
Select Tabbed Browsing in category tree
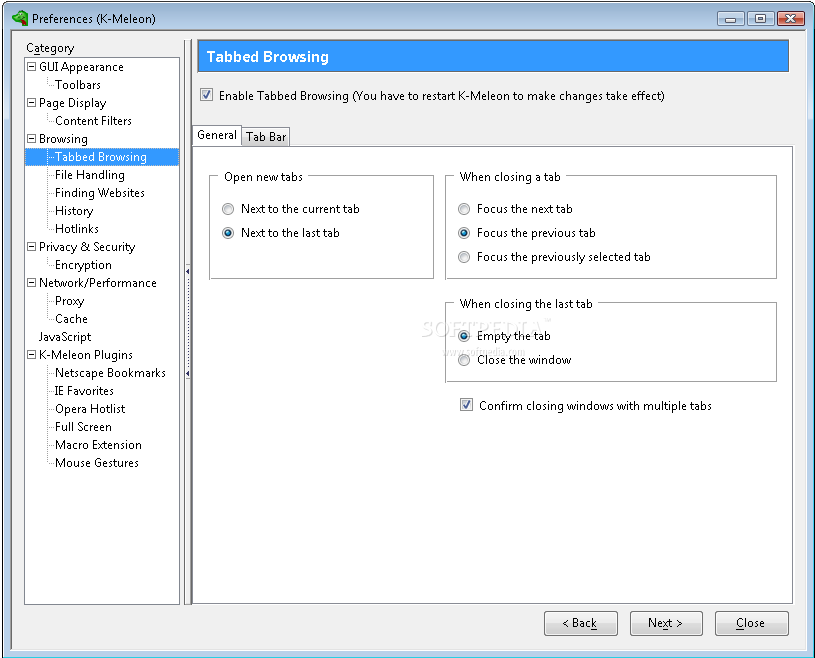tap(101, 157)
